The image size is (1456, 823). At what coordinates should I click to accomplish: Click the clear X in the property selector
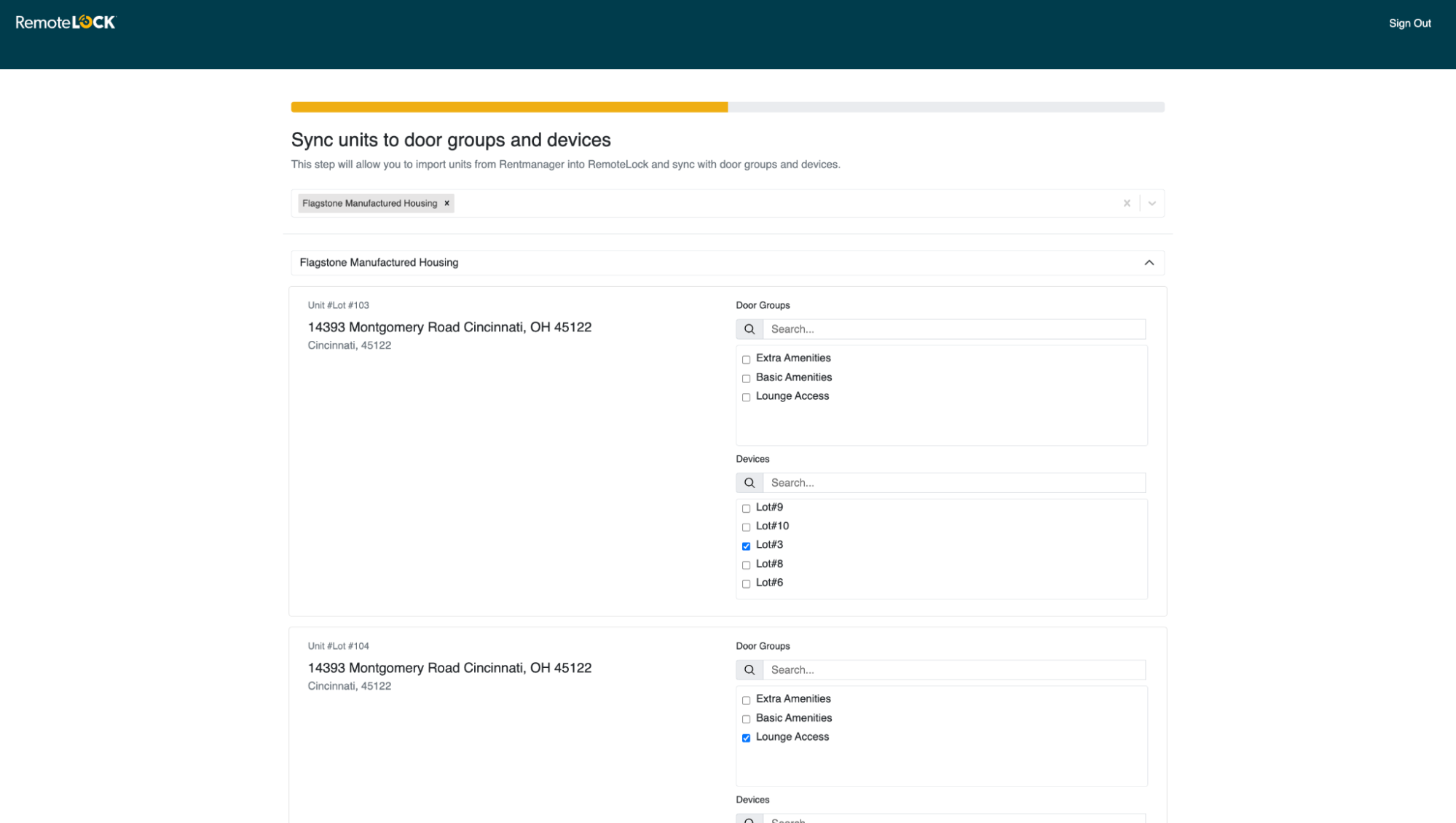tap(1126, 203)
